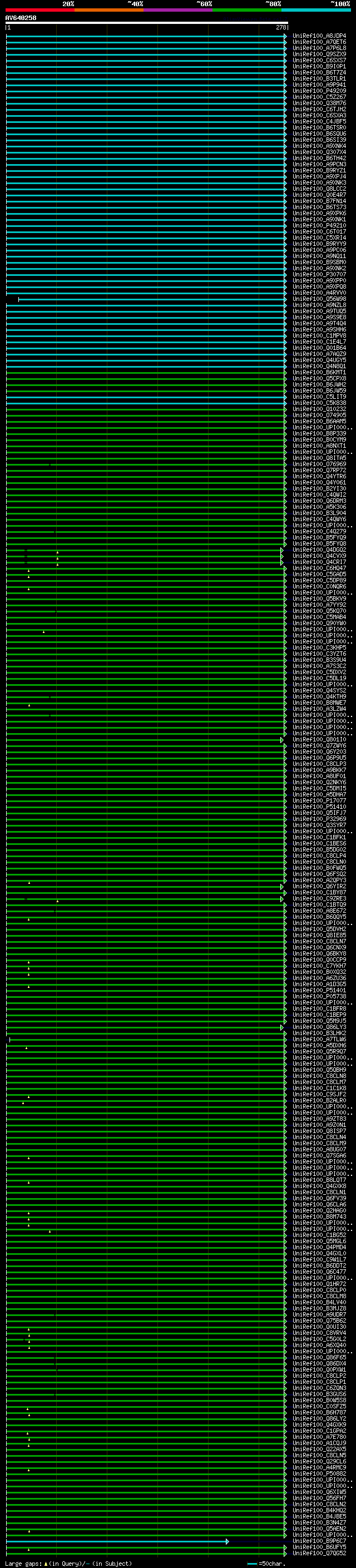Select the cyan ~100% legend segment
The image size is (356, 1568).
[x=317, y=11]
